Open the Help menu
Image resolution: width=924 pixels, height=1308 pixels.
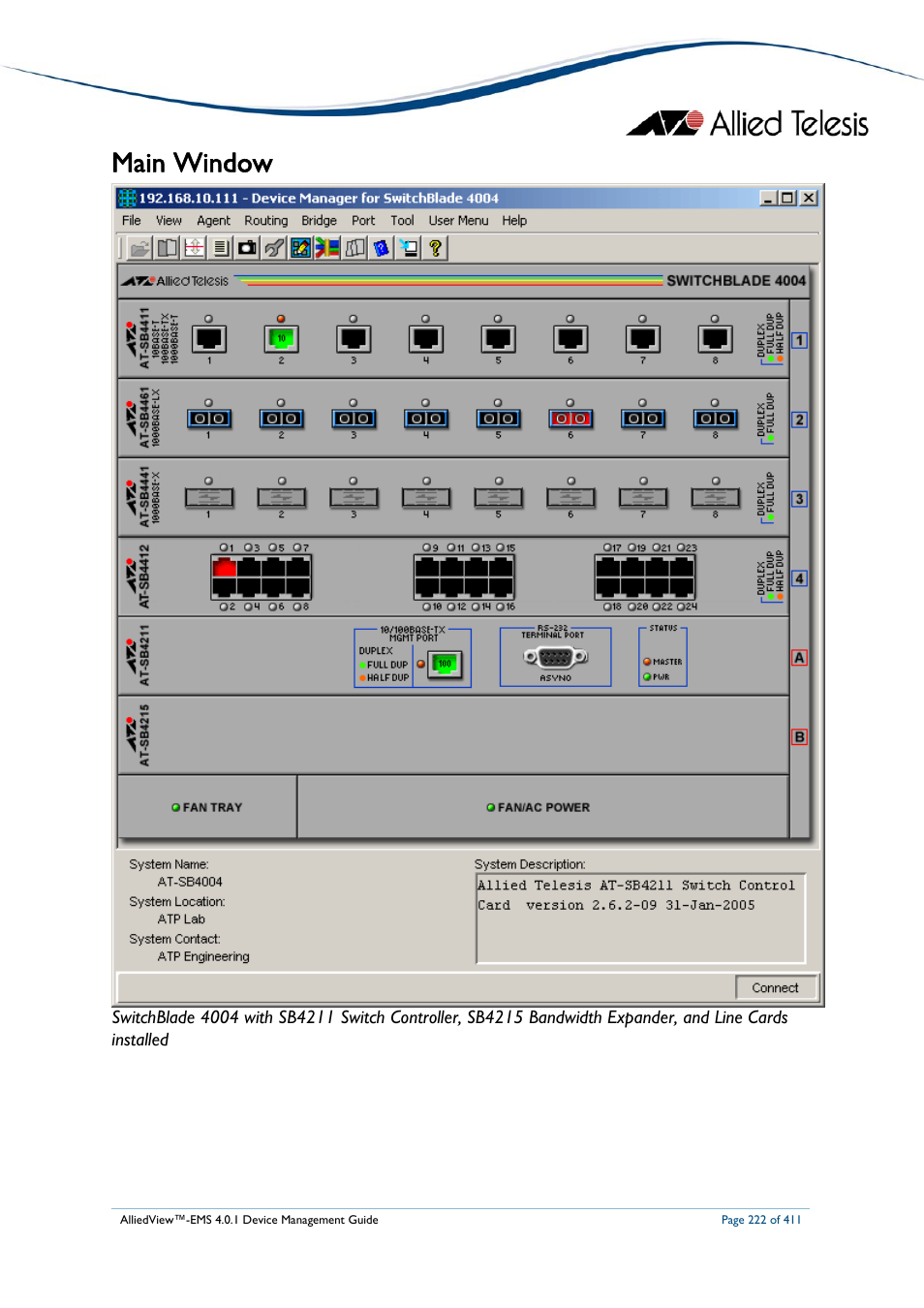point(514,221)
